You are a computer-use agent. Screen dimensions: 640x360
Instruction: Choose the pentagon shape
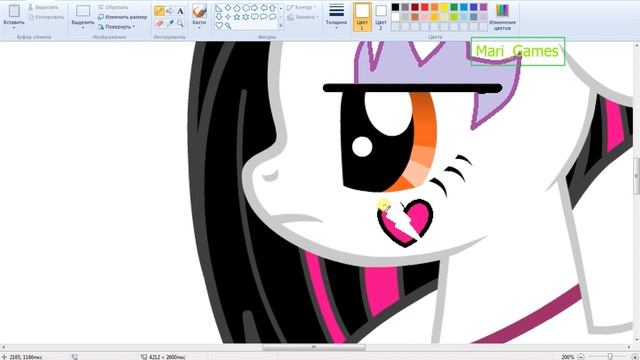(237, 8)
